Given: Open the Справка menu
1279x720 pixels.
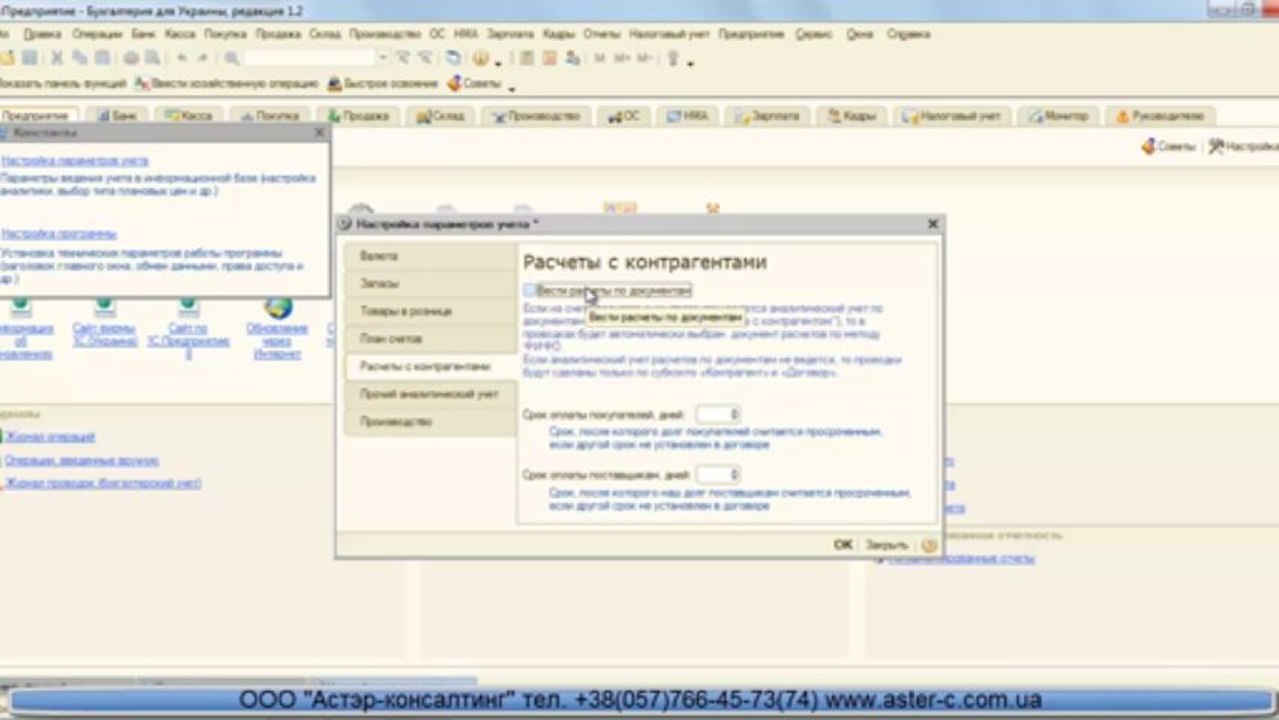Looking at the screenshot, I should 909,33.
